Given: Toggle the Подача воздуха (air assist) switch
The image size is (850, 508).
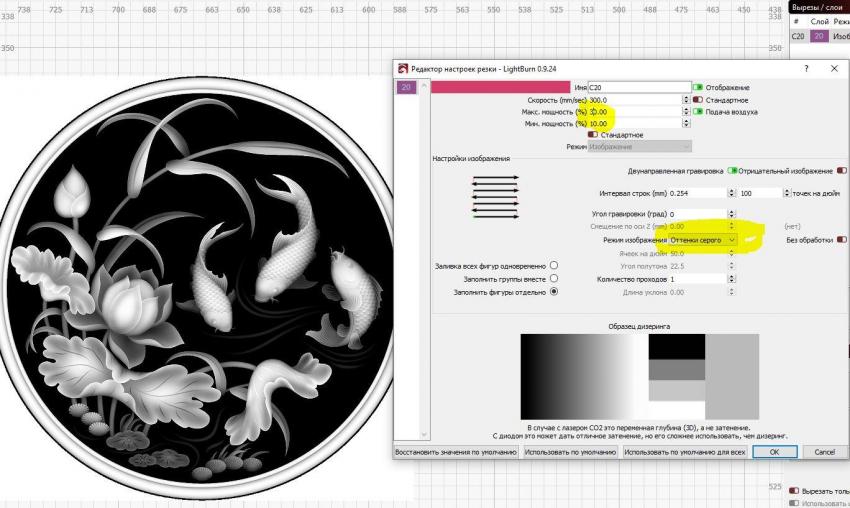Looking at the screenshot, I should [698, 112].
